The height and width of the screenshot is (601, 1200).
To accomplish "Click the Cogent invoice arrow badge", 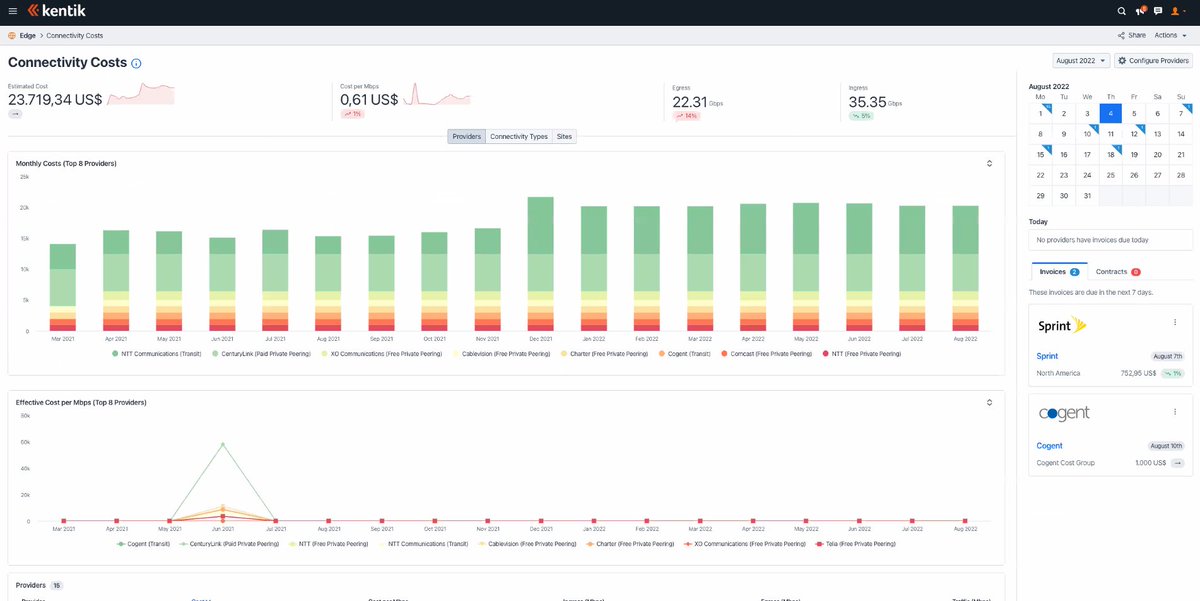I will 1177,463.
